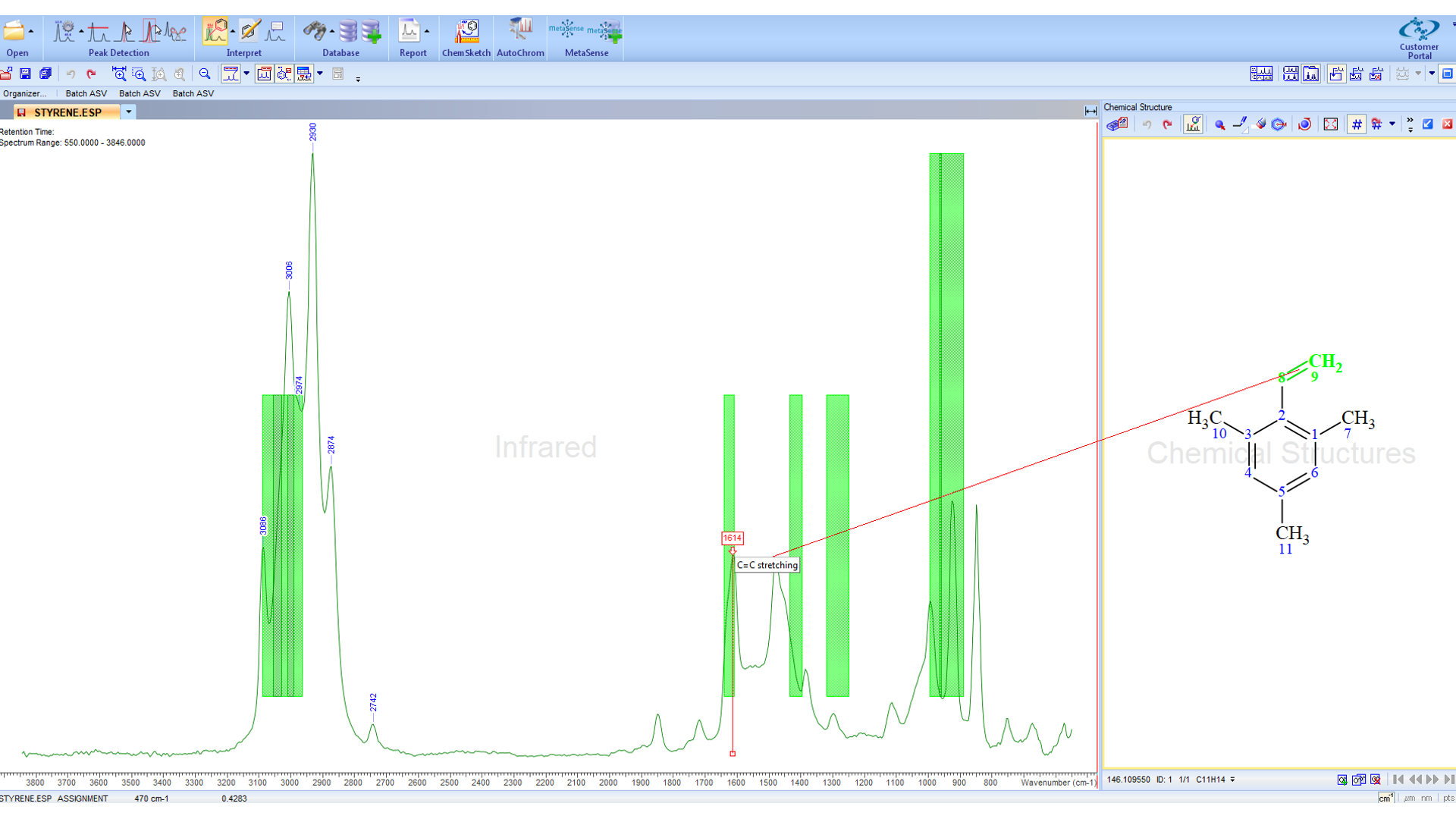Click the 1614 peak marker label
Viewport: 1456px width, 819px height.
[732, 538]
